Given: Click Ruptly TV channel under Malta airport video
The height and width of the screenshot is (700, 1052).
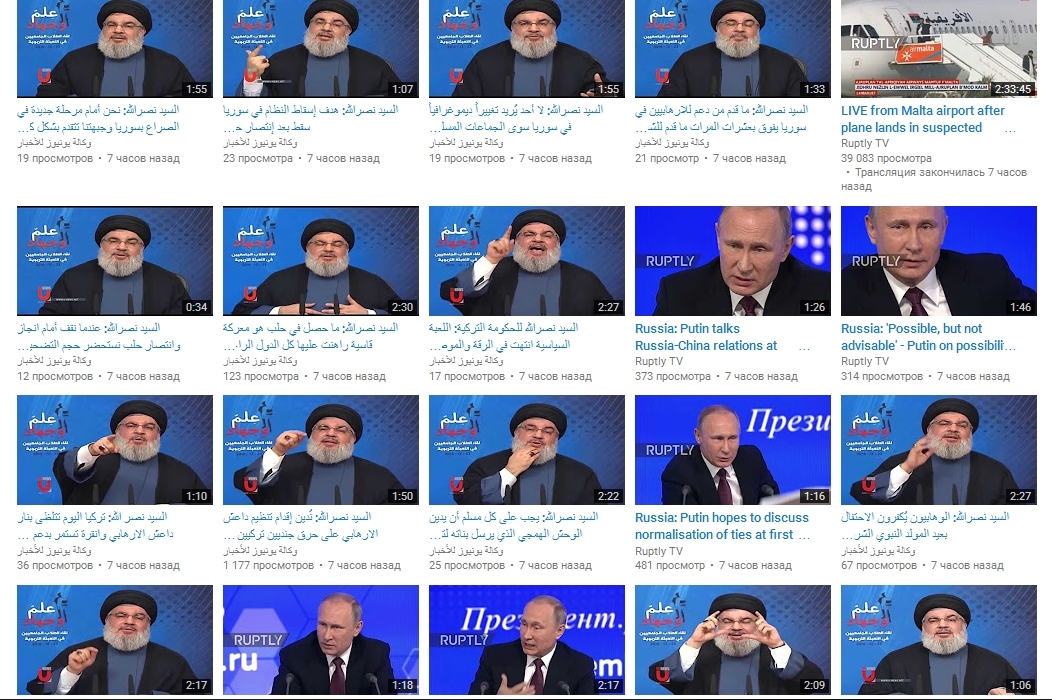Looking at the screenshot, I should pos(865,143).
